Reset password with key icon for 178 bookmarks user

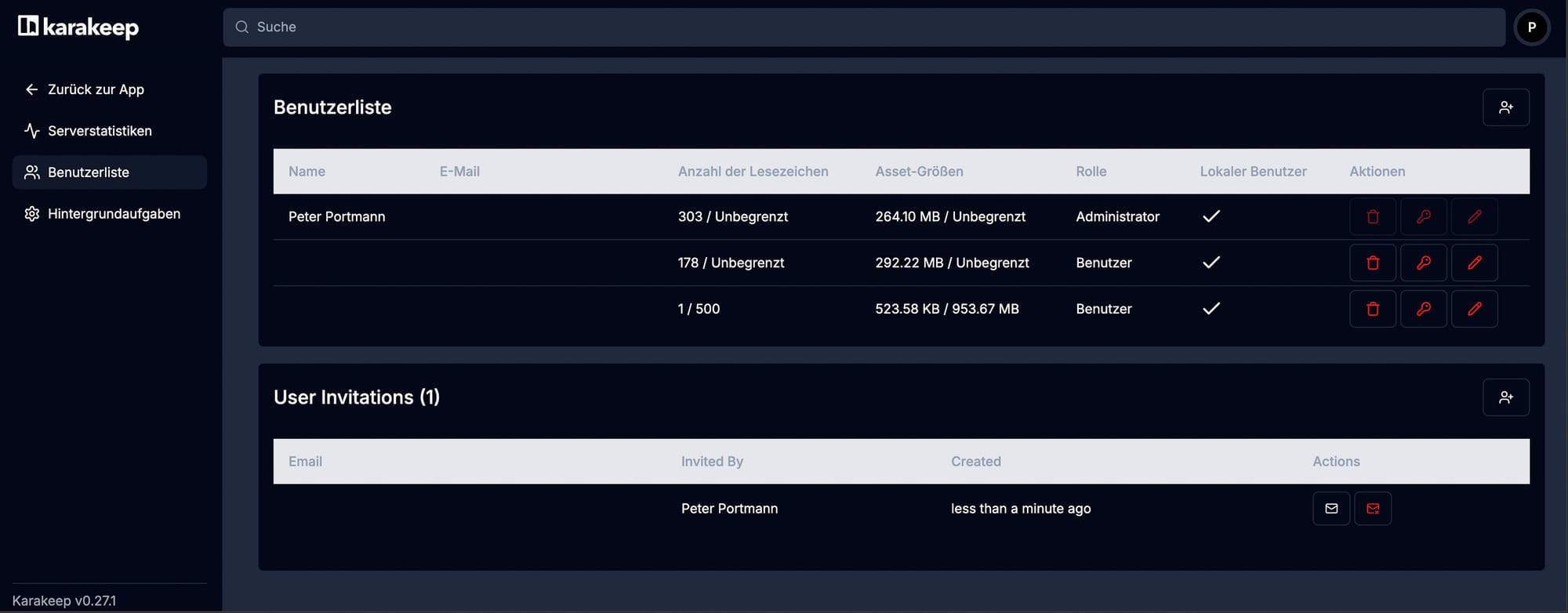point(1423,263)
